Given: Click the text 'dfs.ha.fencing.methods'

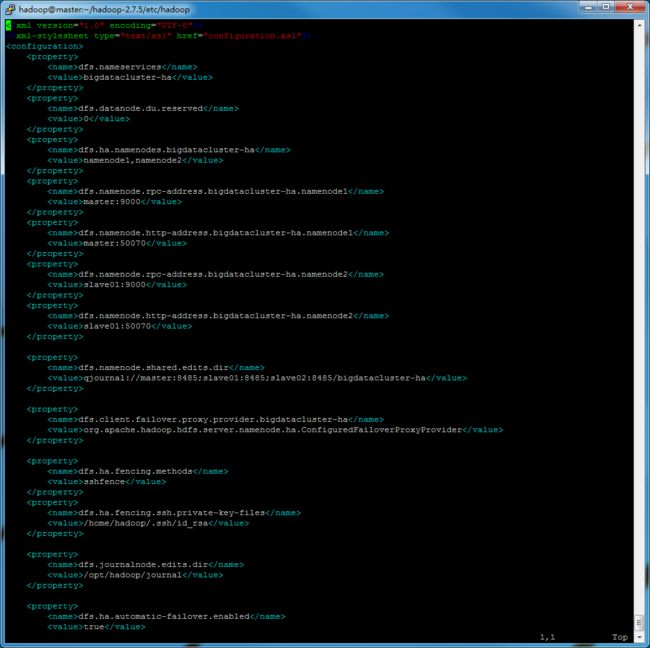Looking at the screenshot, I should pos(135,471).
